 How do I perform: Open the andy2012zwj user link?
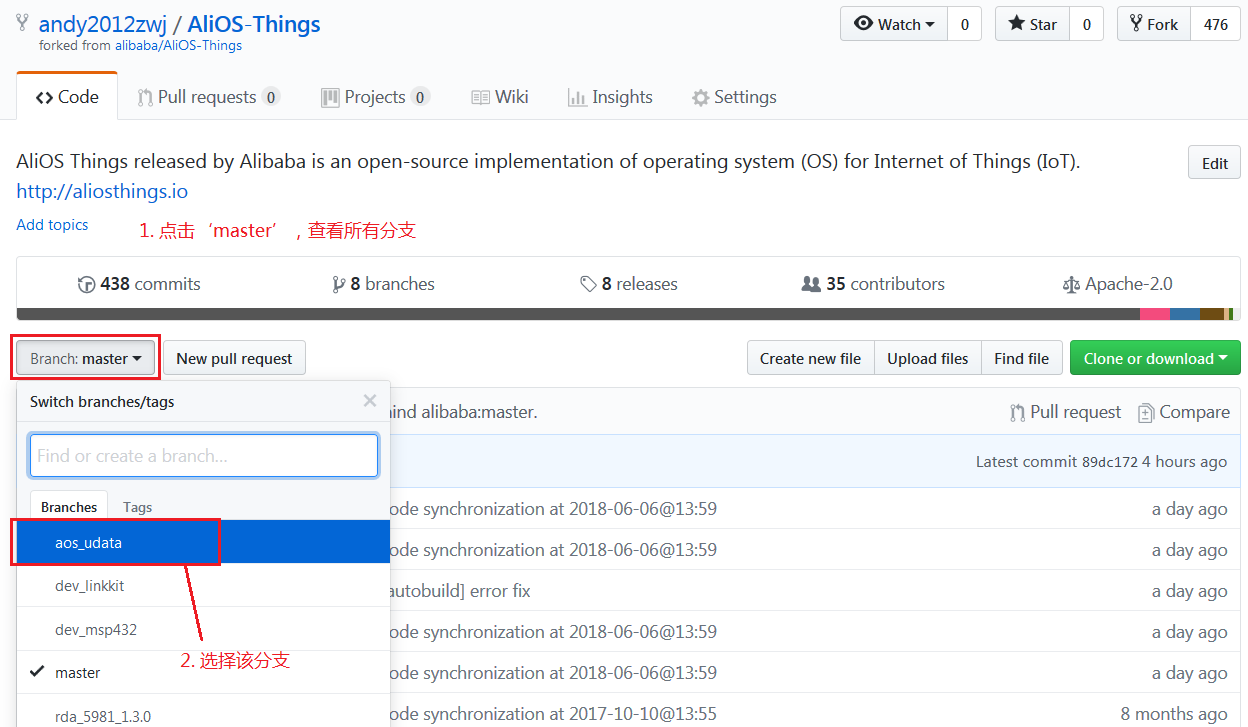[x=103, y=24]
